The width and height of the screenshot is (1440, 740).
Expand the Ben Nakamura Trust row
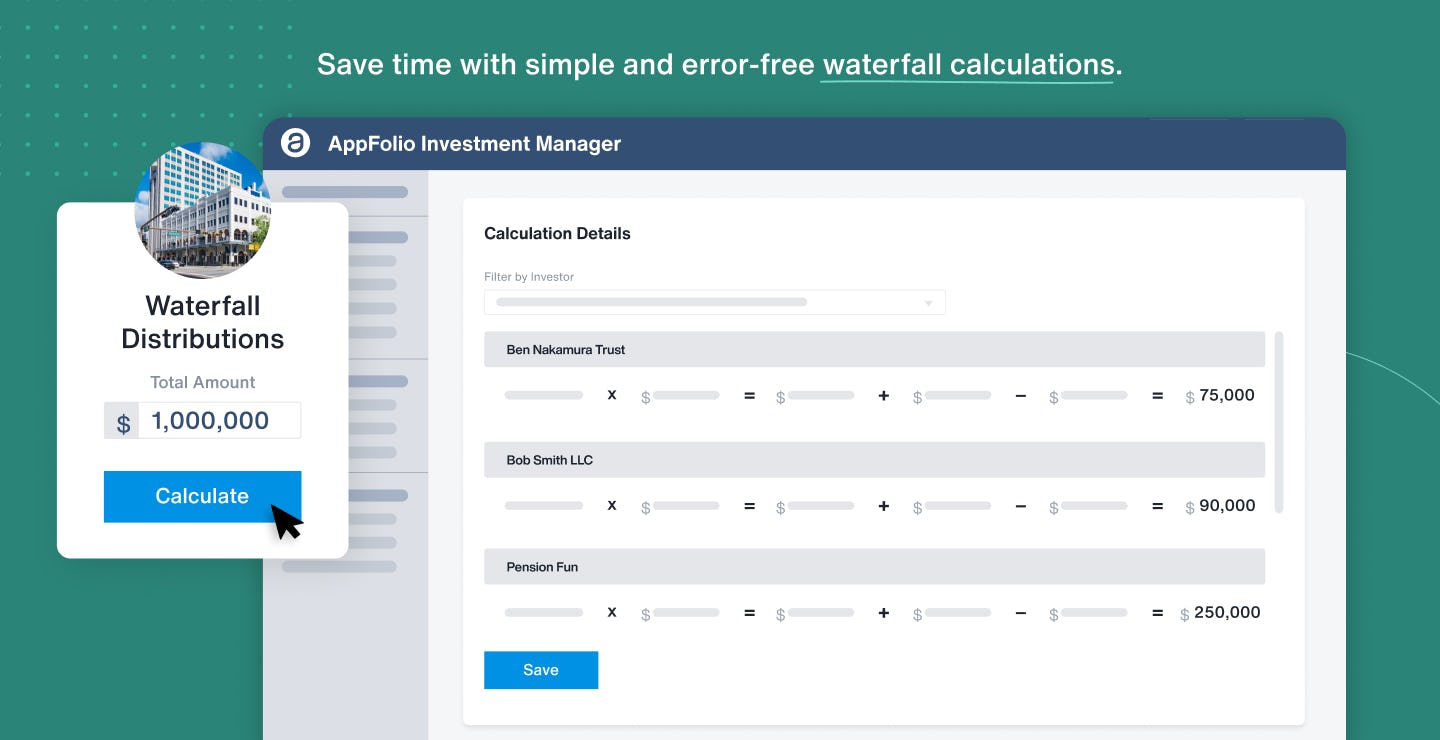point(874,349)
